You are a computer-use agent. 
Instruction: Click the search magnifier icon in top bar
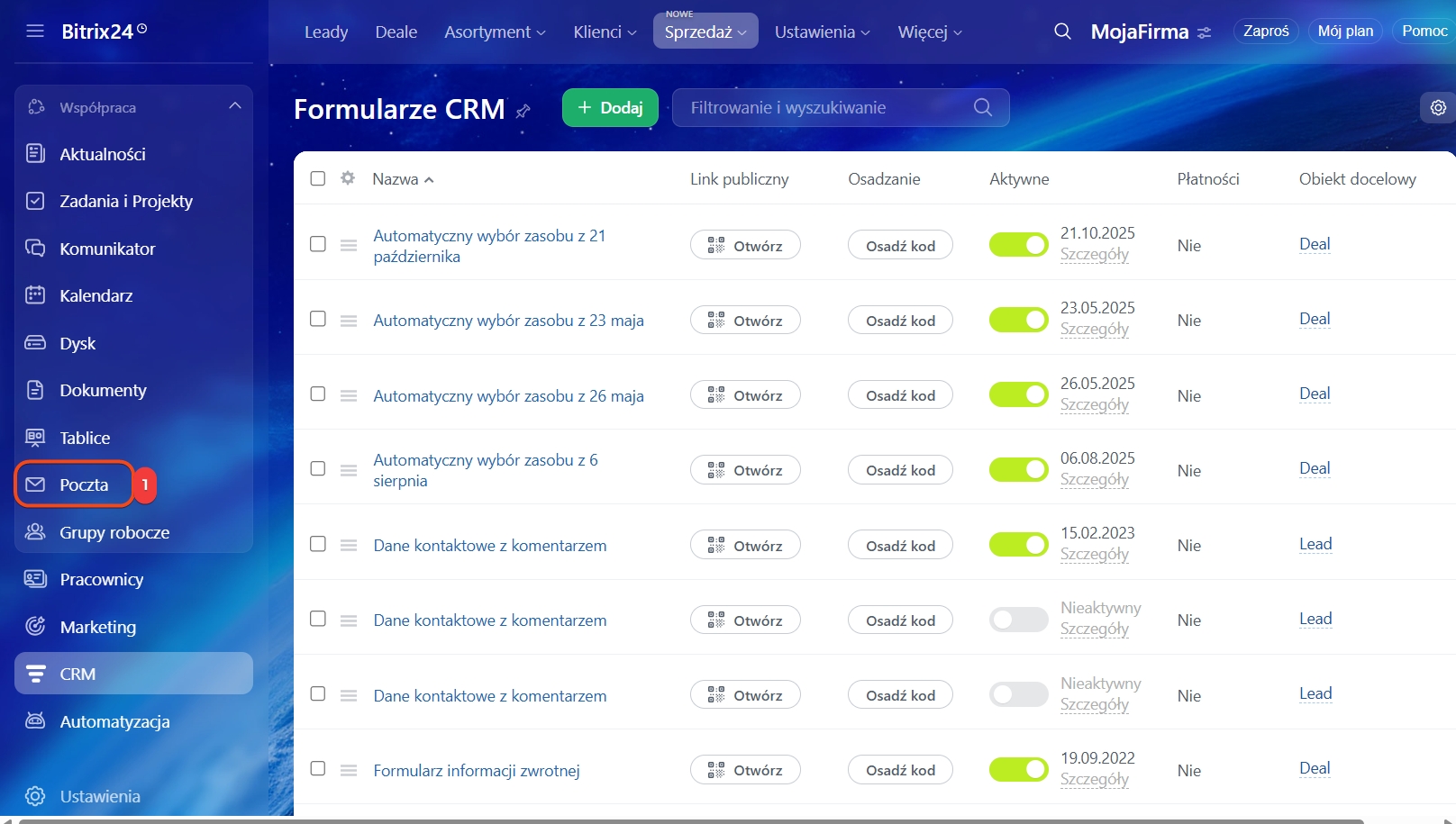pyautogui.click(x=1062, y=32)
